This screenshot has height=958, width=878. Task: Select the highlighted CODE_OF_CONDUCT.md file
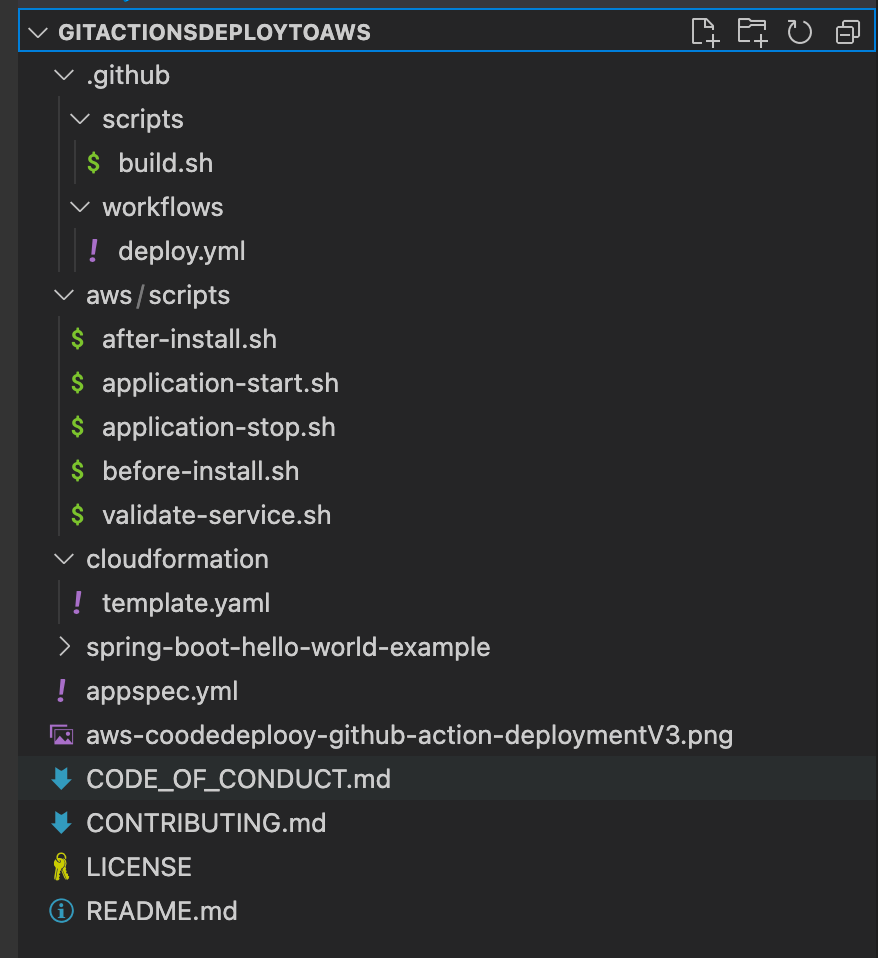click(x=238, y=778)
